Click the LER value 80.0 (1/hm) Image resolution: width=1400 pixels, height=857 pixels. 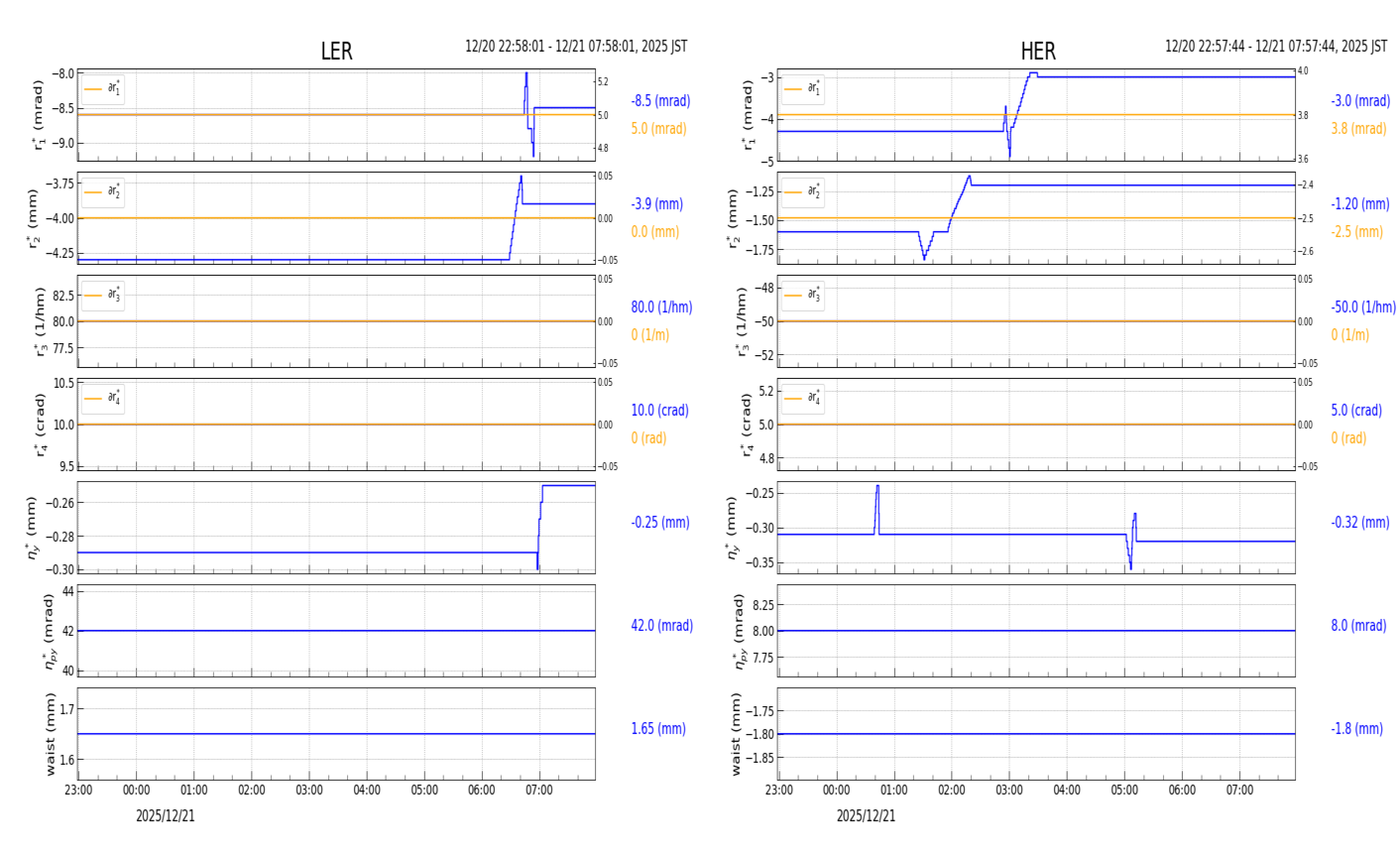[661, 307]
